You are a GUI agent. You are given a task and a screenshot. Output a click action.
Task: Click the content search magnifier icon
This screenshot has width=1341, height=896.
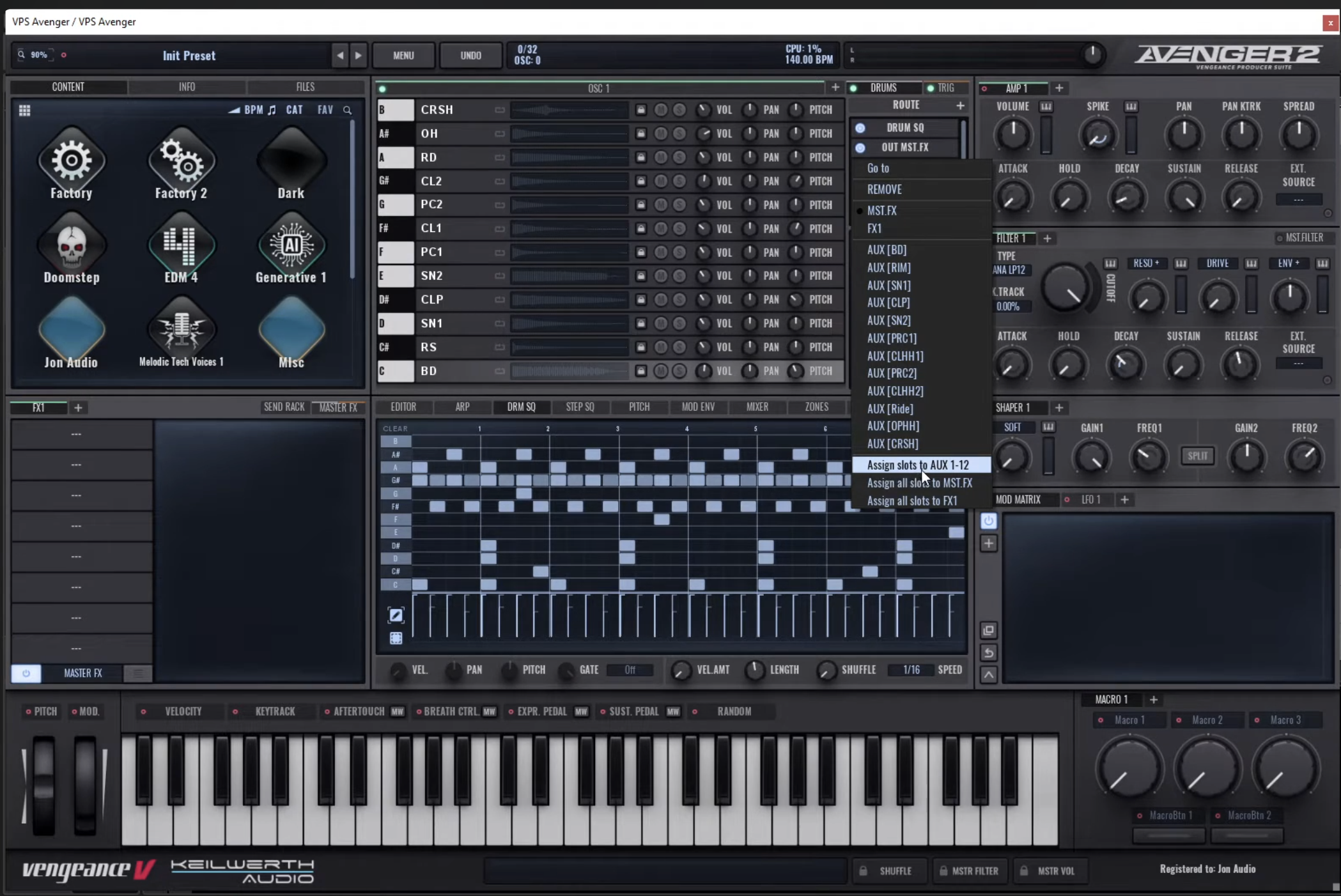click(x=347, y=111)
